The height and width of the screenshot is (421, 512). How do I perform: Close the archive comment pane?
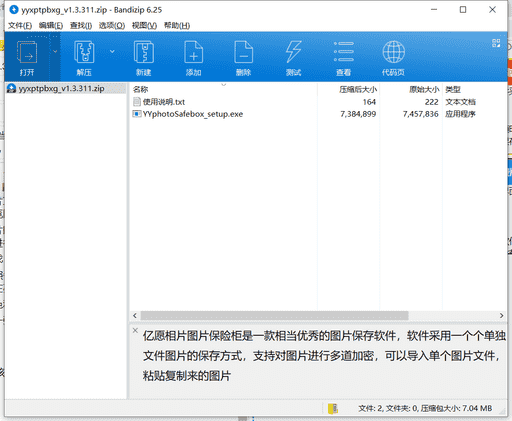135,330
